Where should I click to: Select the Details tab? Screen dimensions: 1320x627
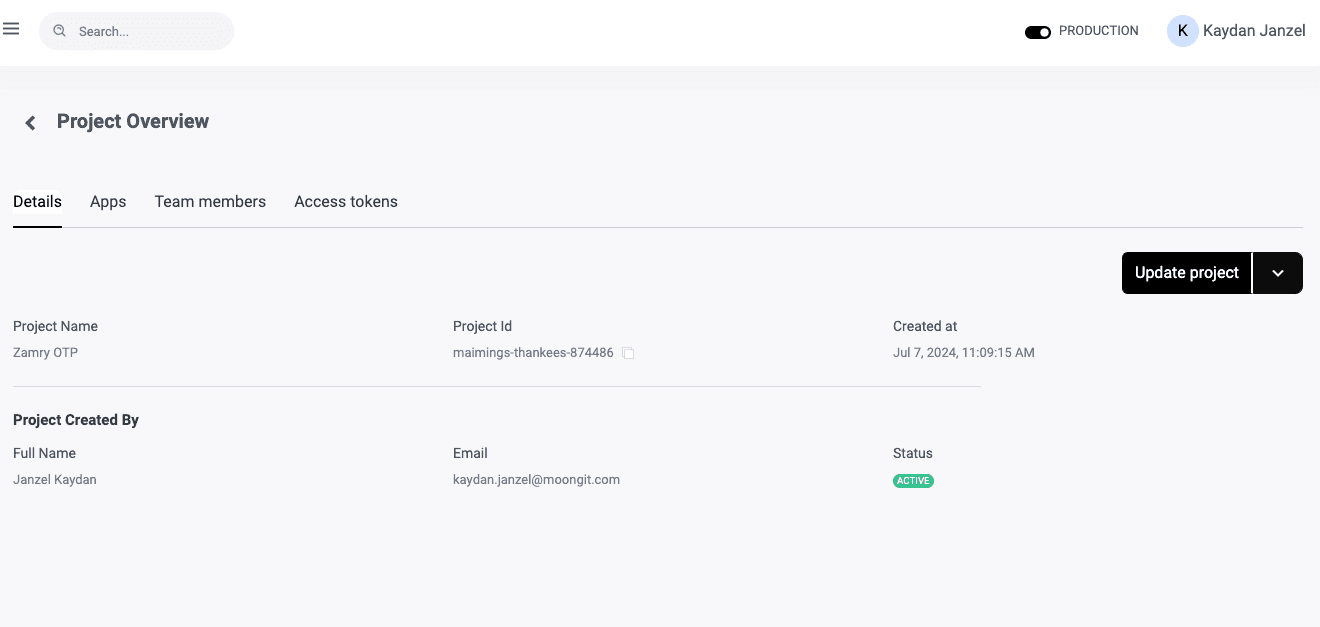37,202
